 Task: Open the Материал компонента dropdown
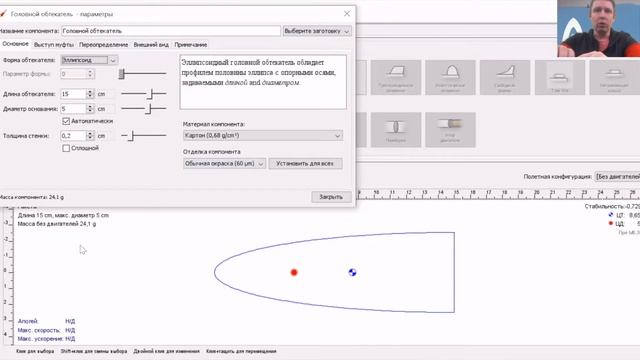pos(263,136)
